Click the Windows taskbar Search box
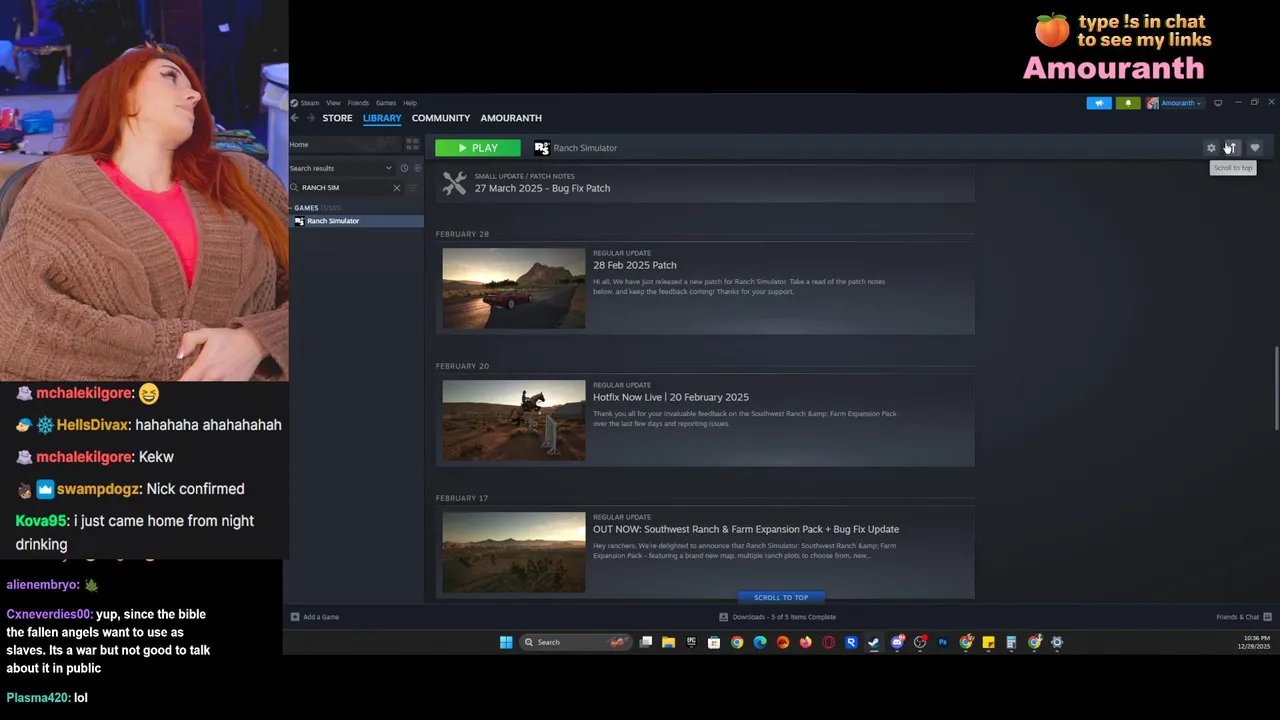 coord(577,642)
